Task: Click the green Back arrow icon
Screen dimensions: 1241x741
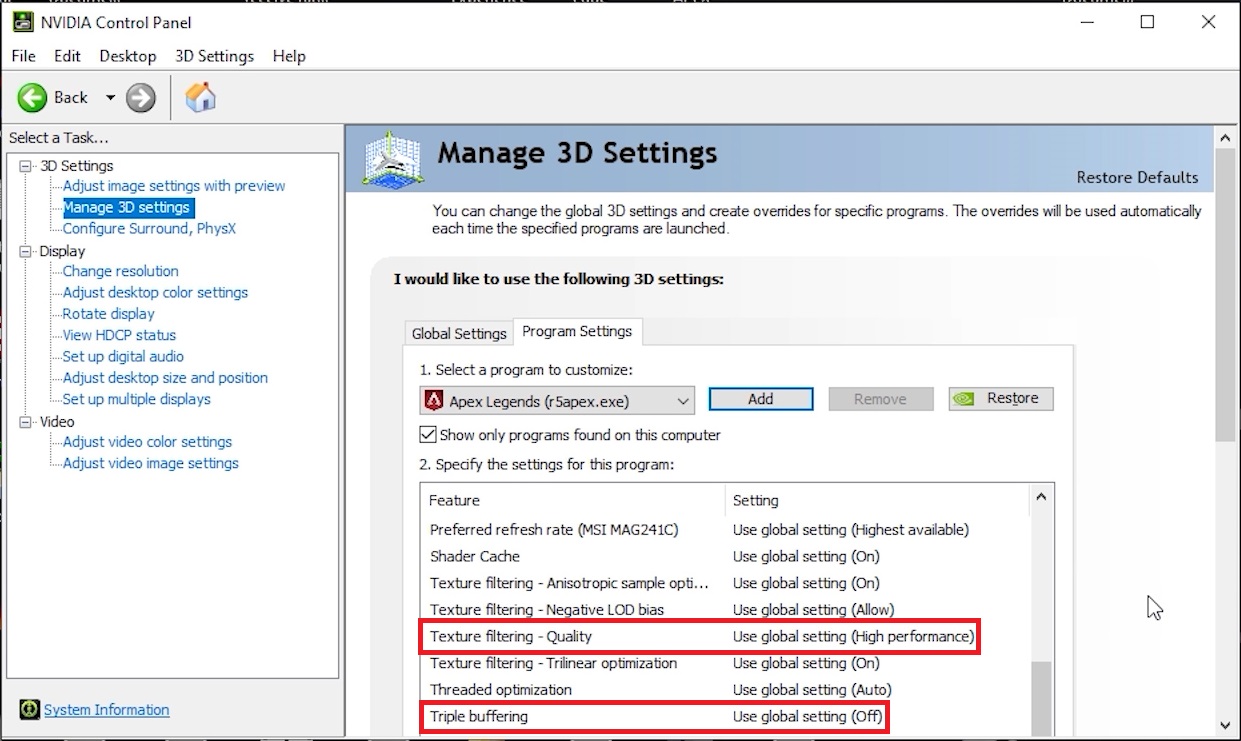Action: (33, 97)
